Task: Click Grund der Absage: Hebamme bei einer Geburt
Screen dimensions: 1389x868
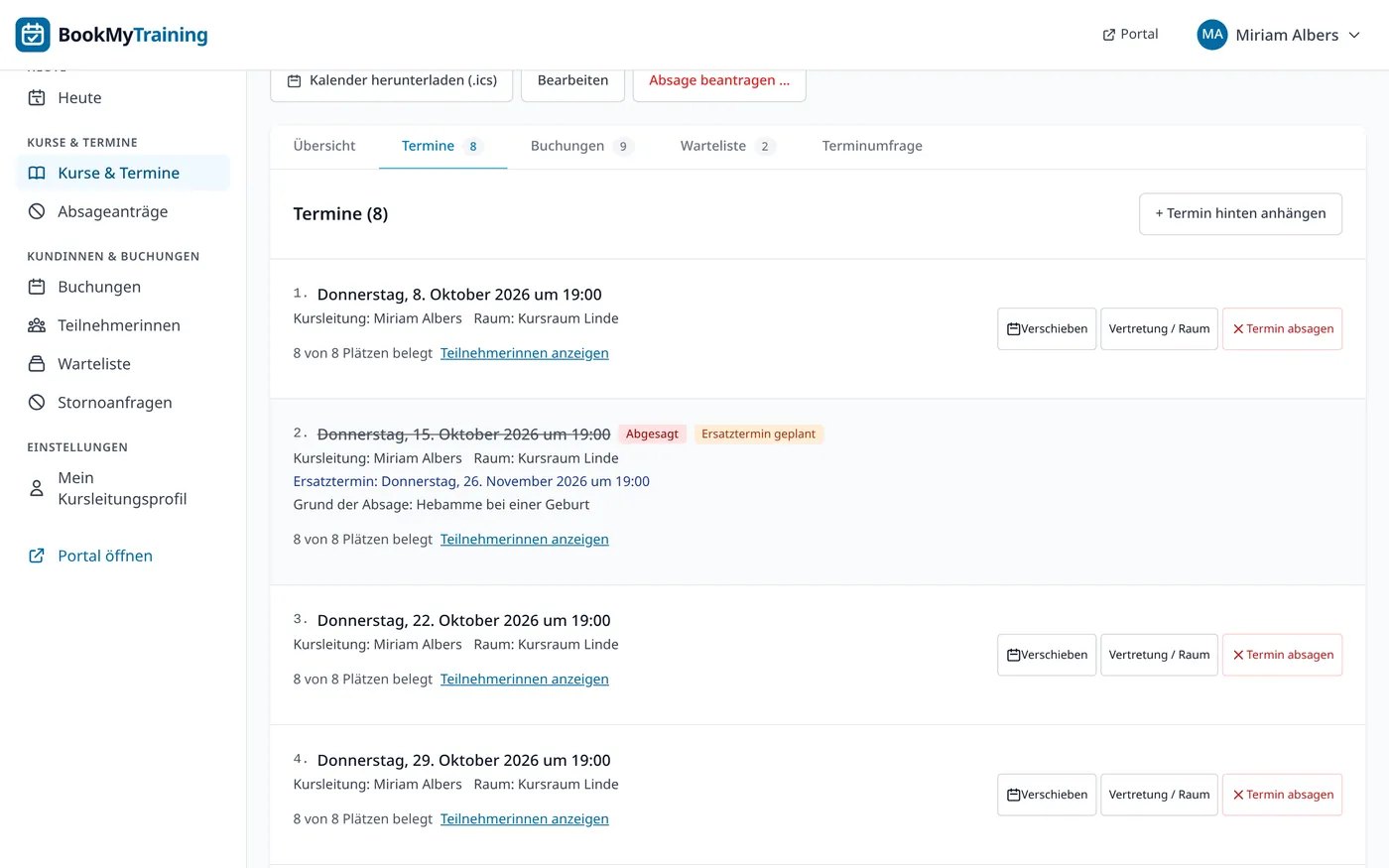Action: click(442, 505)
